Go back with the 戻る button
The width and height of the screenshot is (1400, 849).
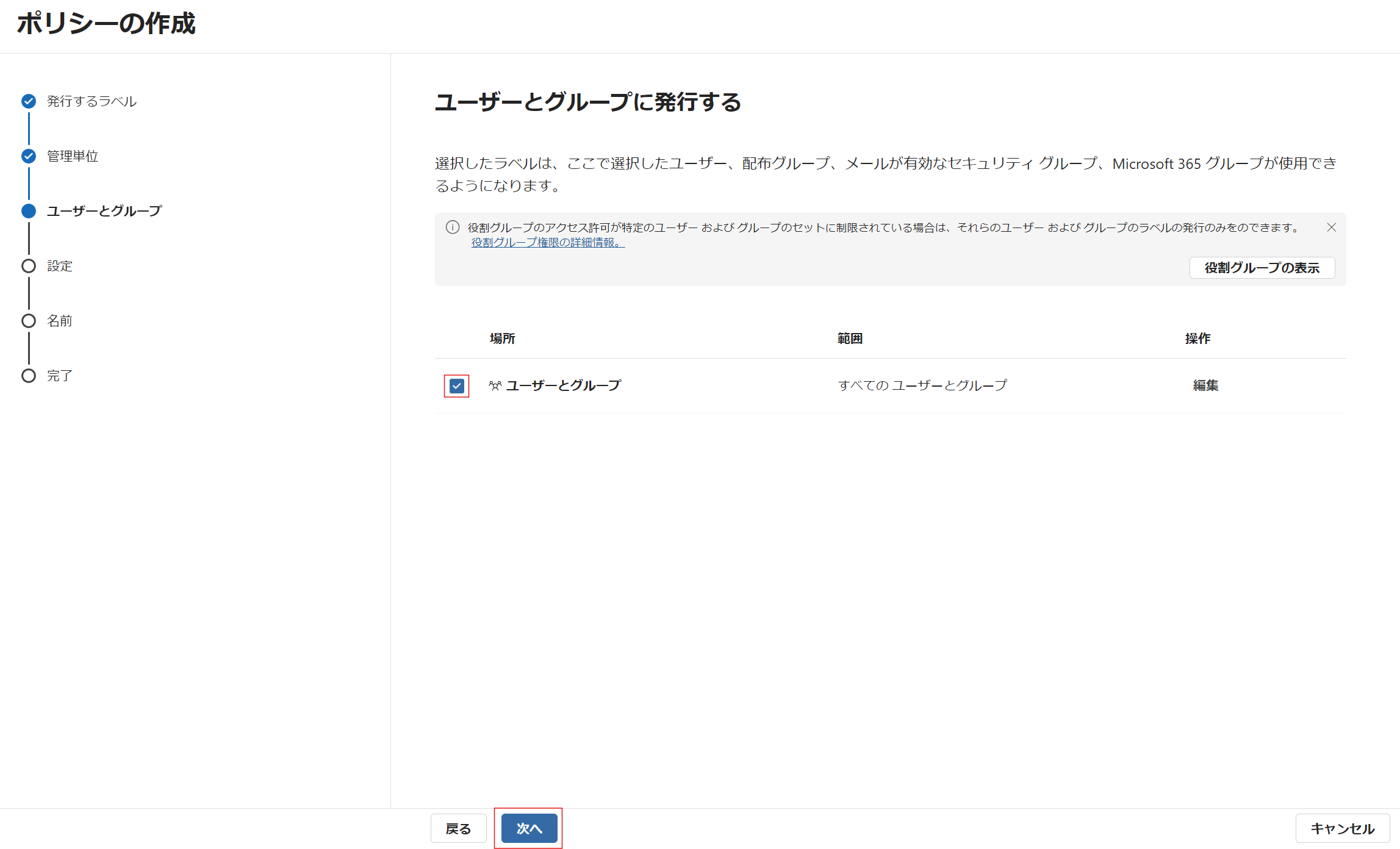click(458, 828)
